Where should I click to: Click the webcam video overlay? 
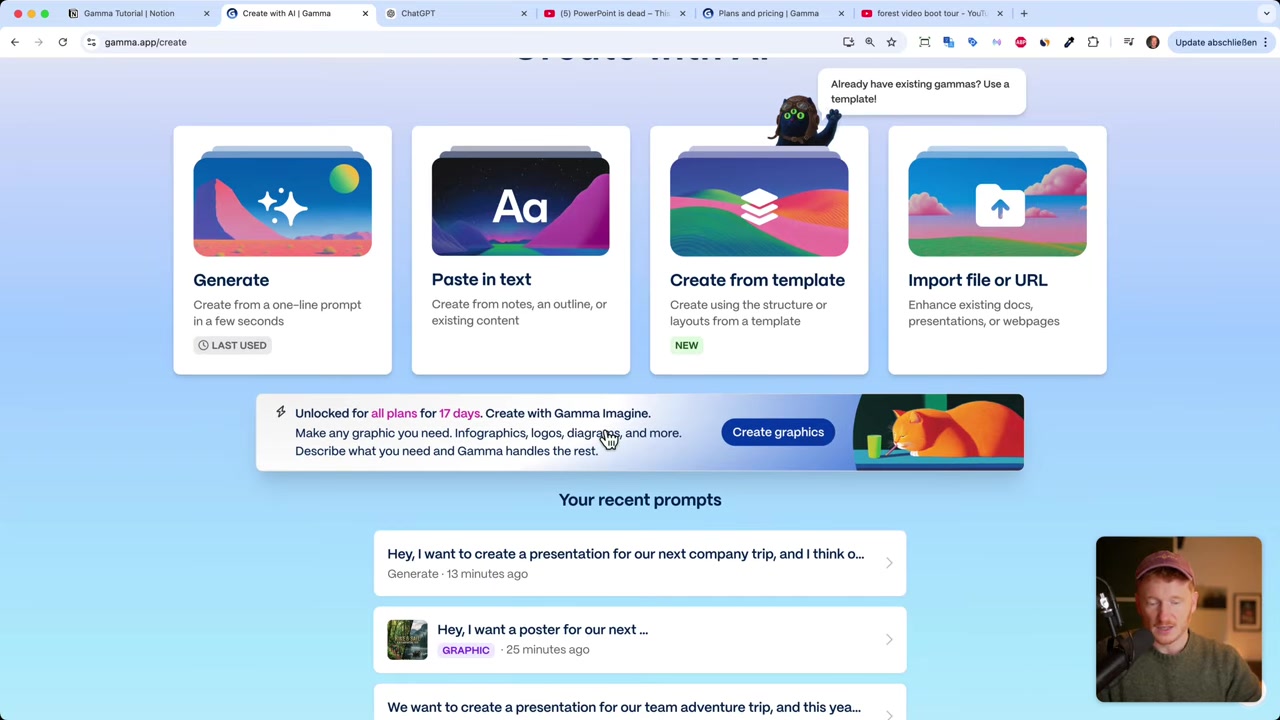(1178, 619)
